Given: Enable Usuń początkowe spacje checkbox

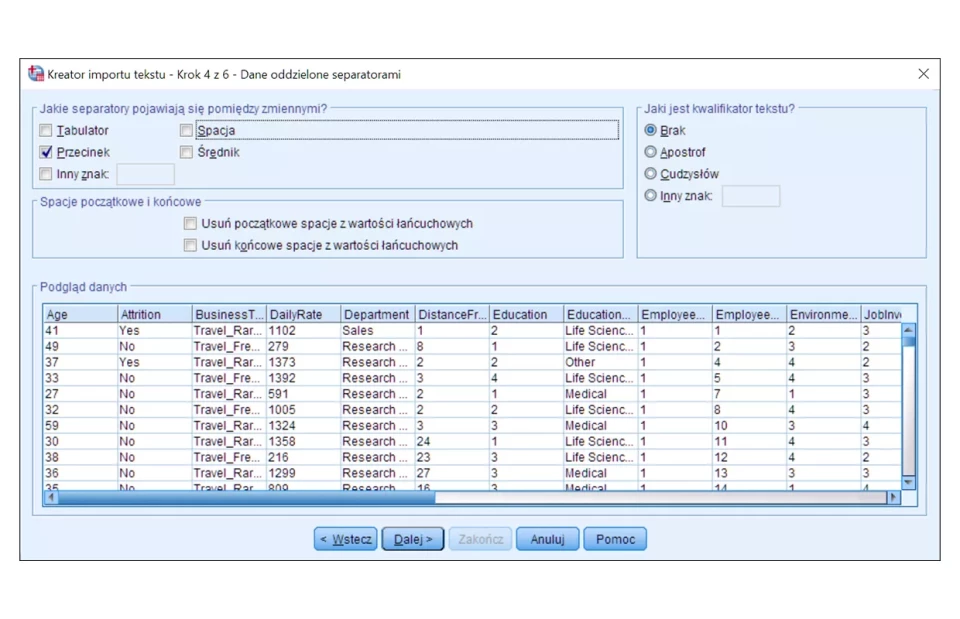Looking at the screenshot, I should pos(190,224).
